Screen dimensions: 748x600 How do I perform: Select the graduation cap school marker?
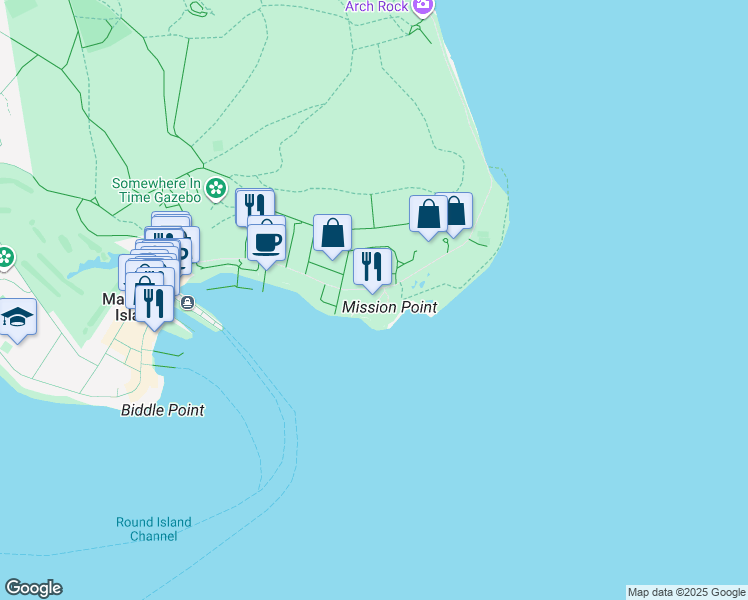pyautogui.click(x=17, y=317)
